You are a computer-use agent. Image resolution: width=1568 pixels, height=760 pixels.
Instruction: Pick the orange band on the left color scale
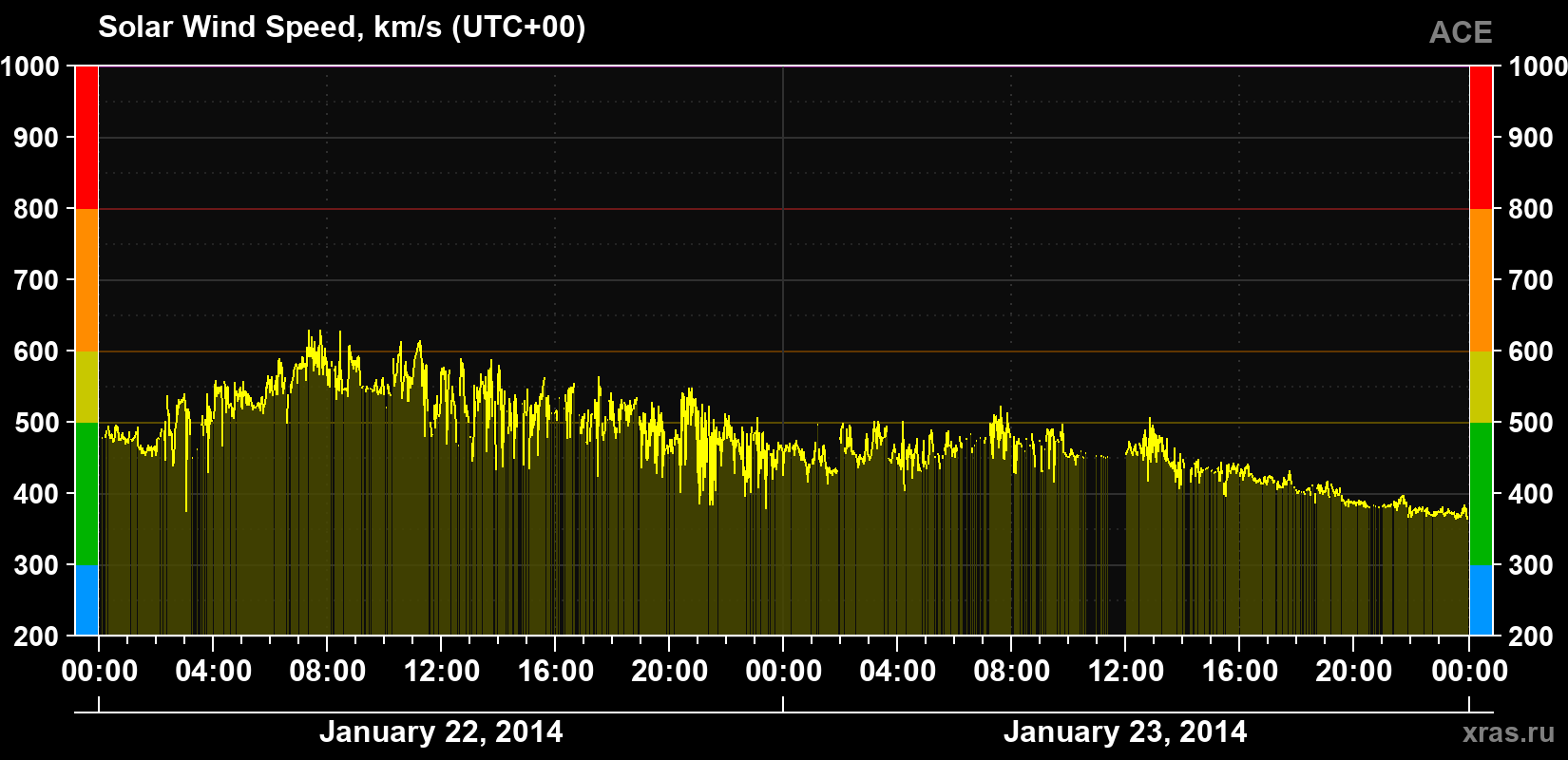coord(86,280)
